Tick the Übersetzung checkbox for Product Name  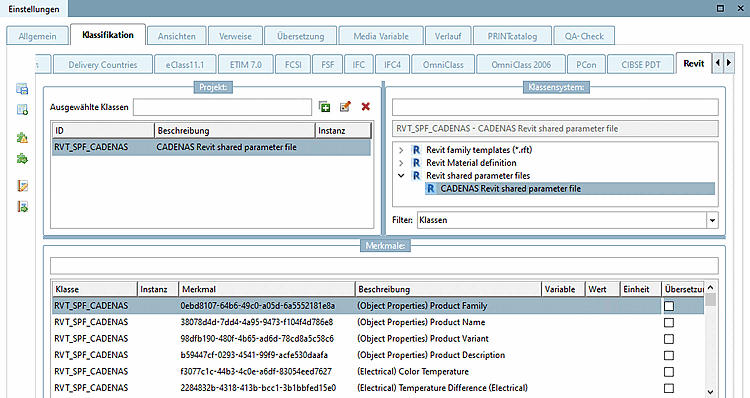point(669,322)
